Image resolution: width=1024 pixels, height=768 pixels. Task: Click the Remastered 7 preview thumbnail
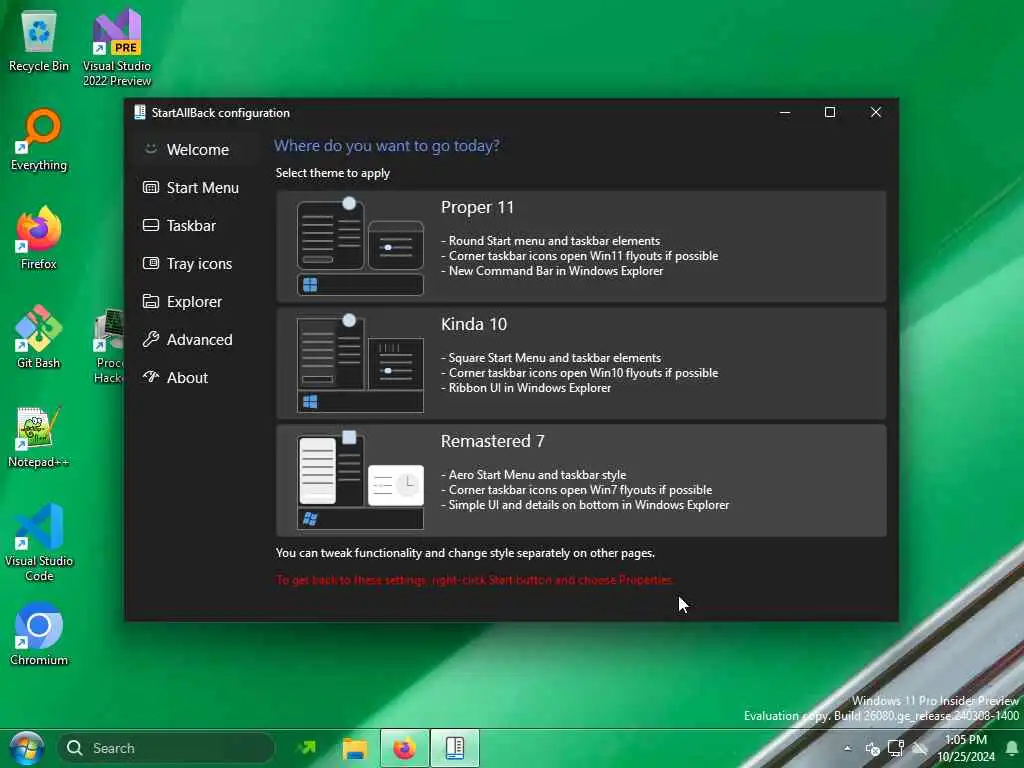(360, 481)
